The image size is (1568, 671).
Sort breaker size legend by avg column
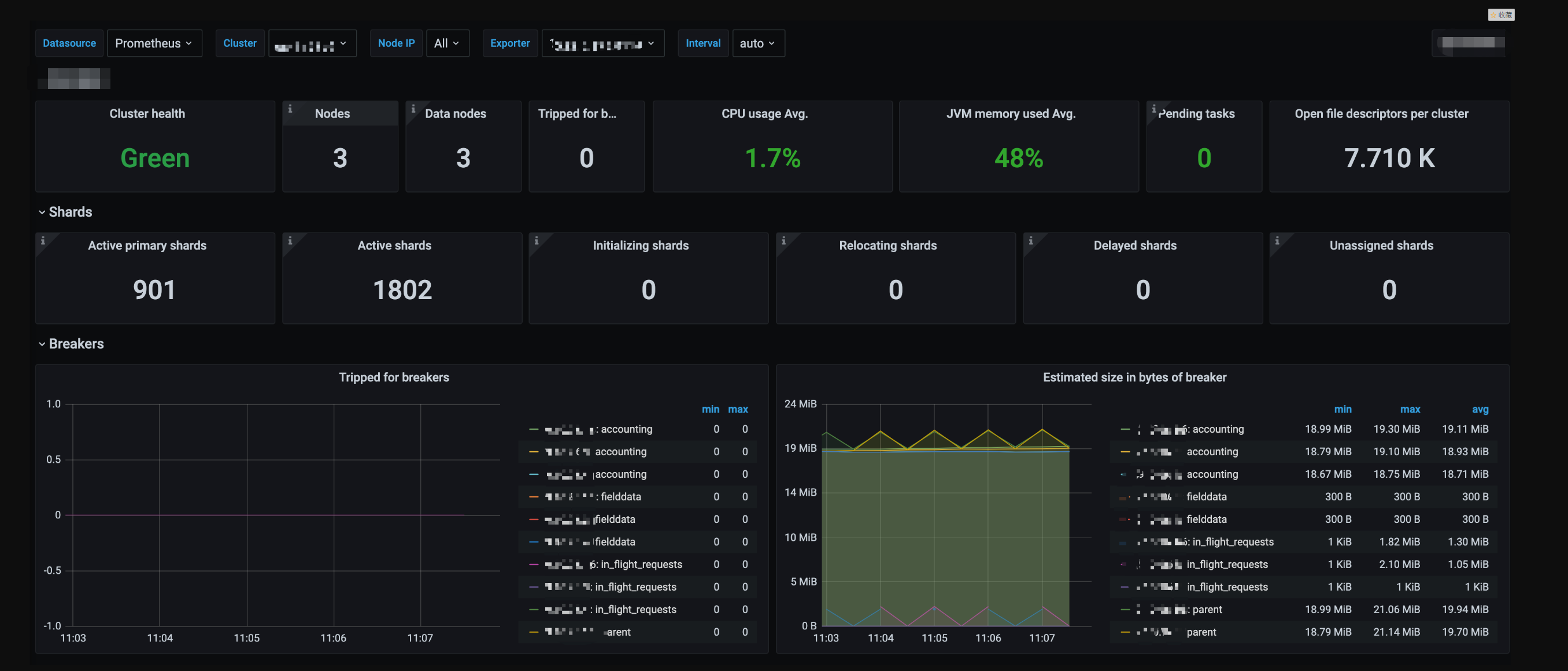pyautogui.click(x=1480, y=409)
